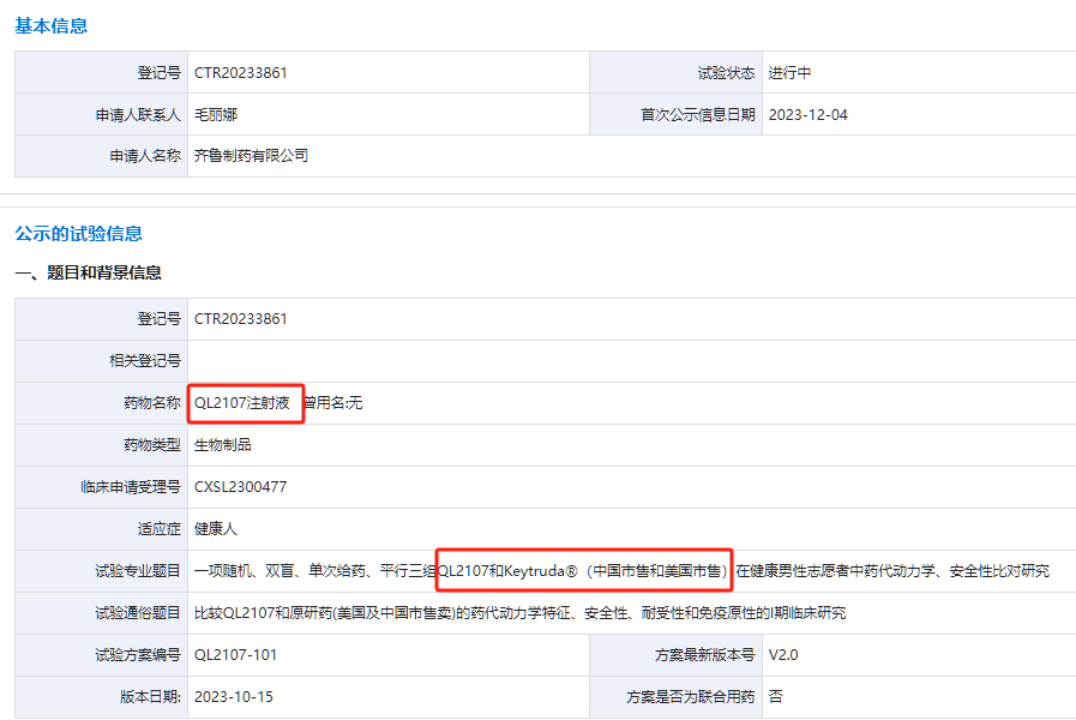Click the 公示的试验信息 section heading
This screenshot has width=1076, height=720.
pyautogui.click(x=78, y=234)
